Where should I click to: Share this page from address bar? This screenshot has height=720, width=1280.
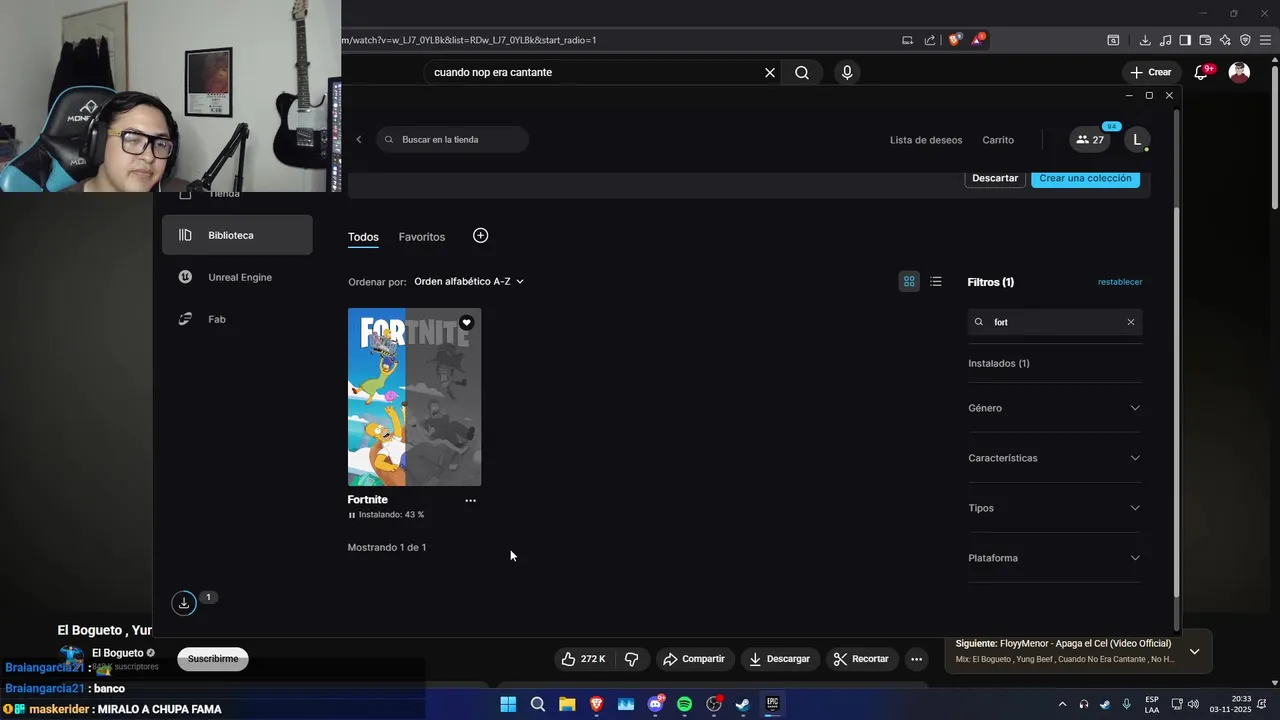point(930,40)
